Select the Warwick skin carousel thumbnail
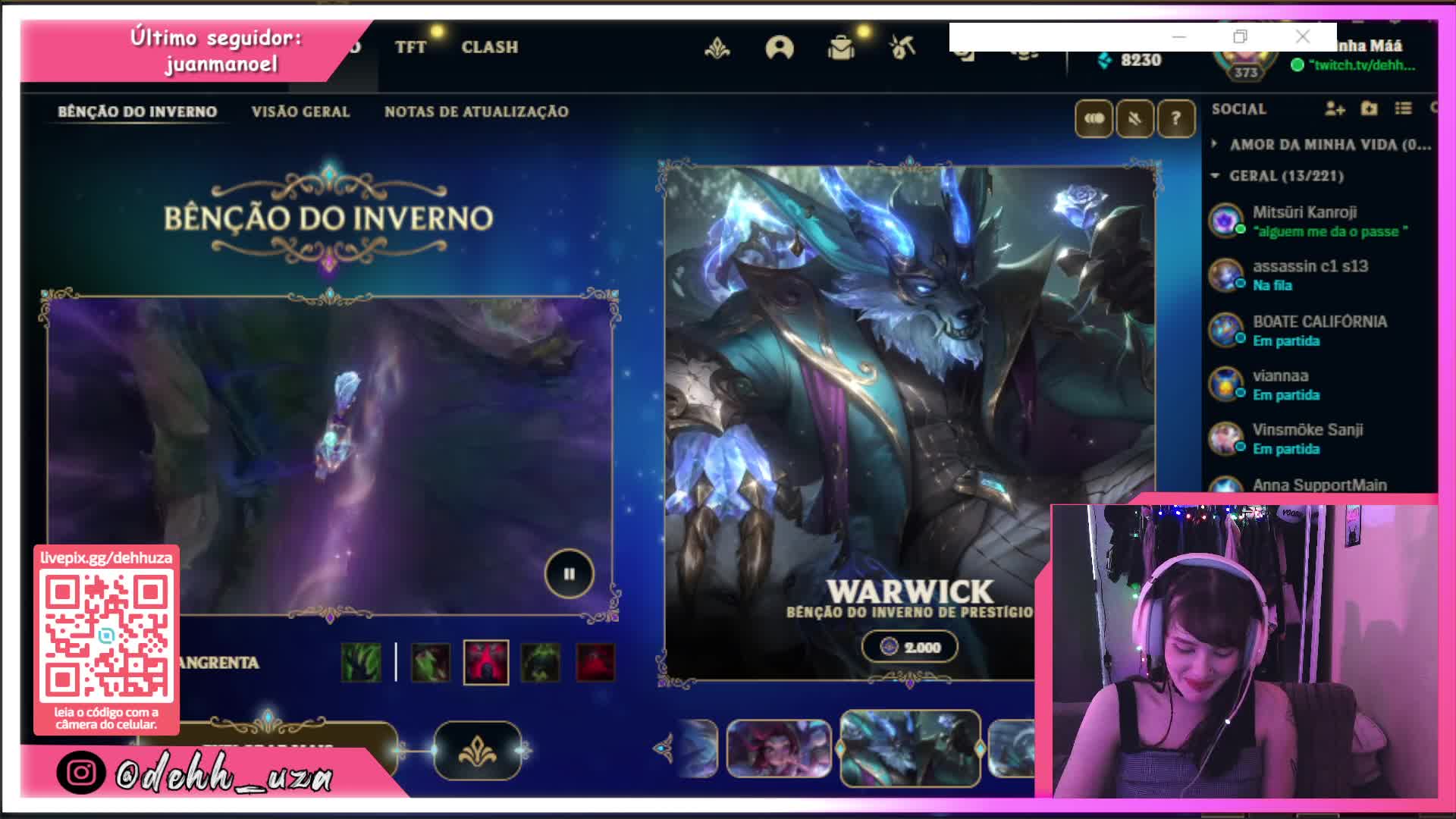The image size is (1456, 819). point(910,748)
